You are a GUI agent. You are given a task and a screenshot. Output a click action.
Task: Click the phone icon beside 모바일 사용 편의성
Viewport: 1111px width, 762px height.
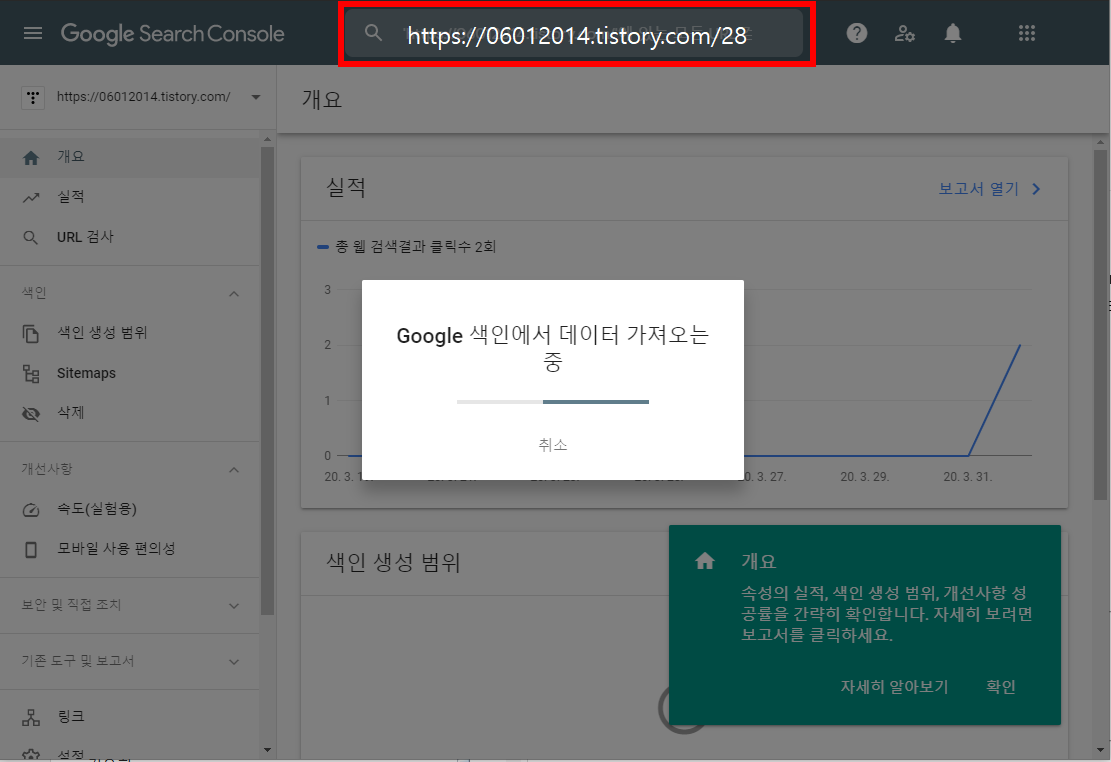[x=30, y=549]
